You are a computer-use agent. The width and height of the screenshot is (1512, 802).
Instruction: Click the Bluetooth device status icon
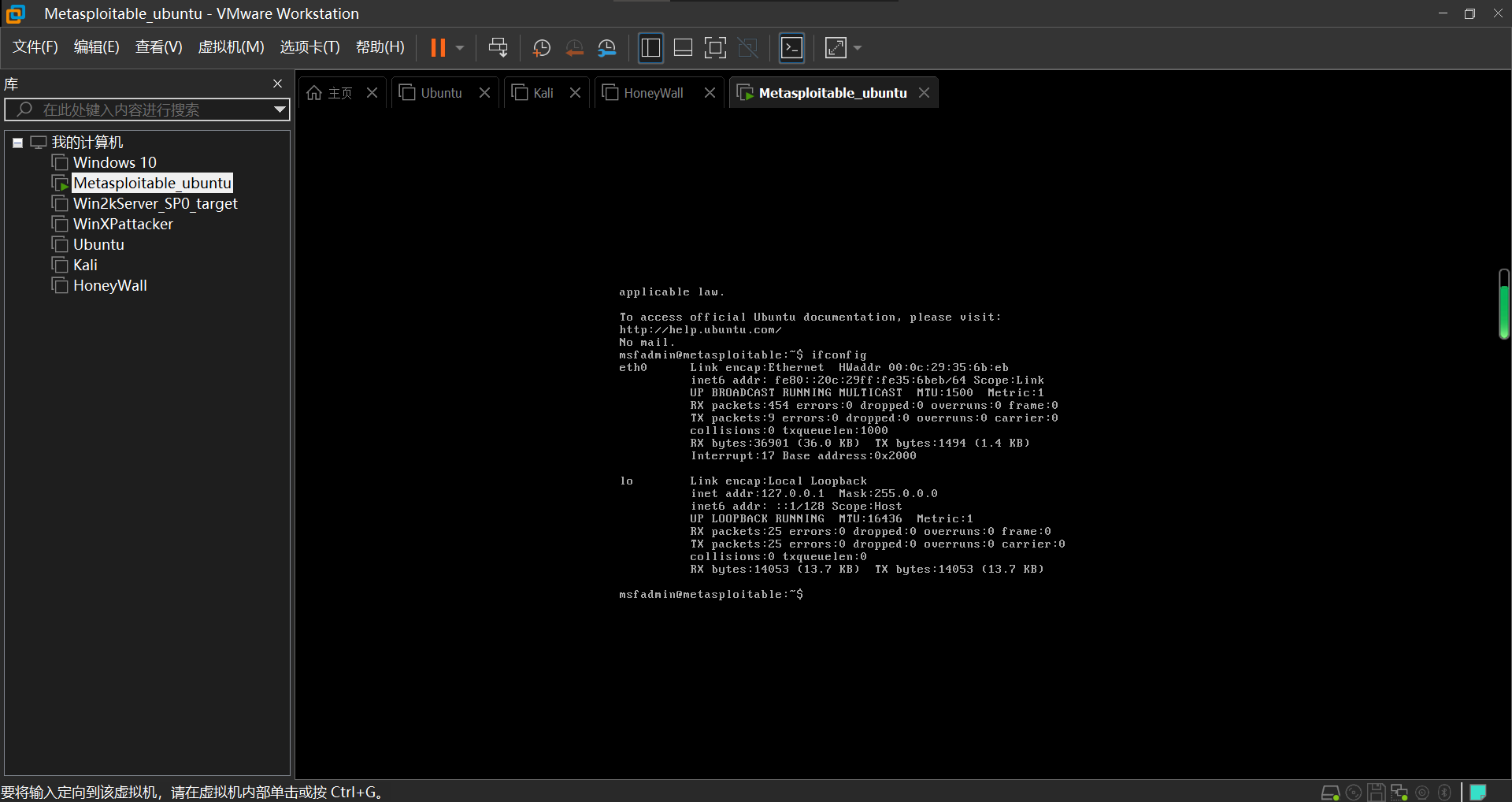tap(1444, 793)
